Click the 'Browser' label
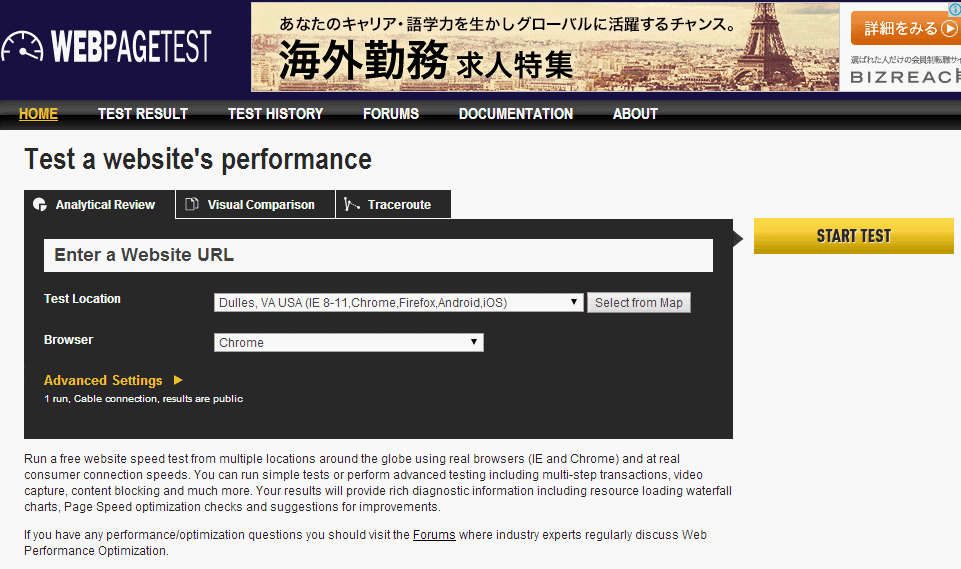This screenshot has width=961, height=569. pyautogui.click(x=69, y=340)
